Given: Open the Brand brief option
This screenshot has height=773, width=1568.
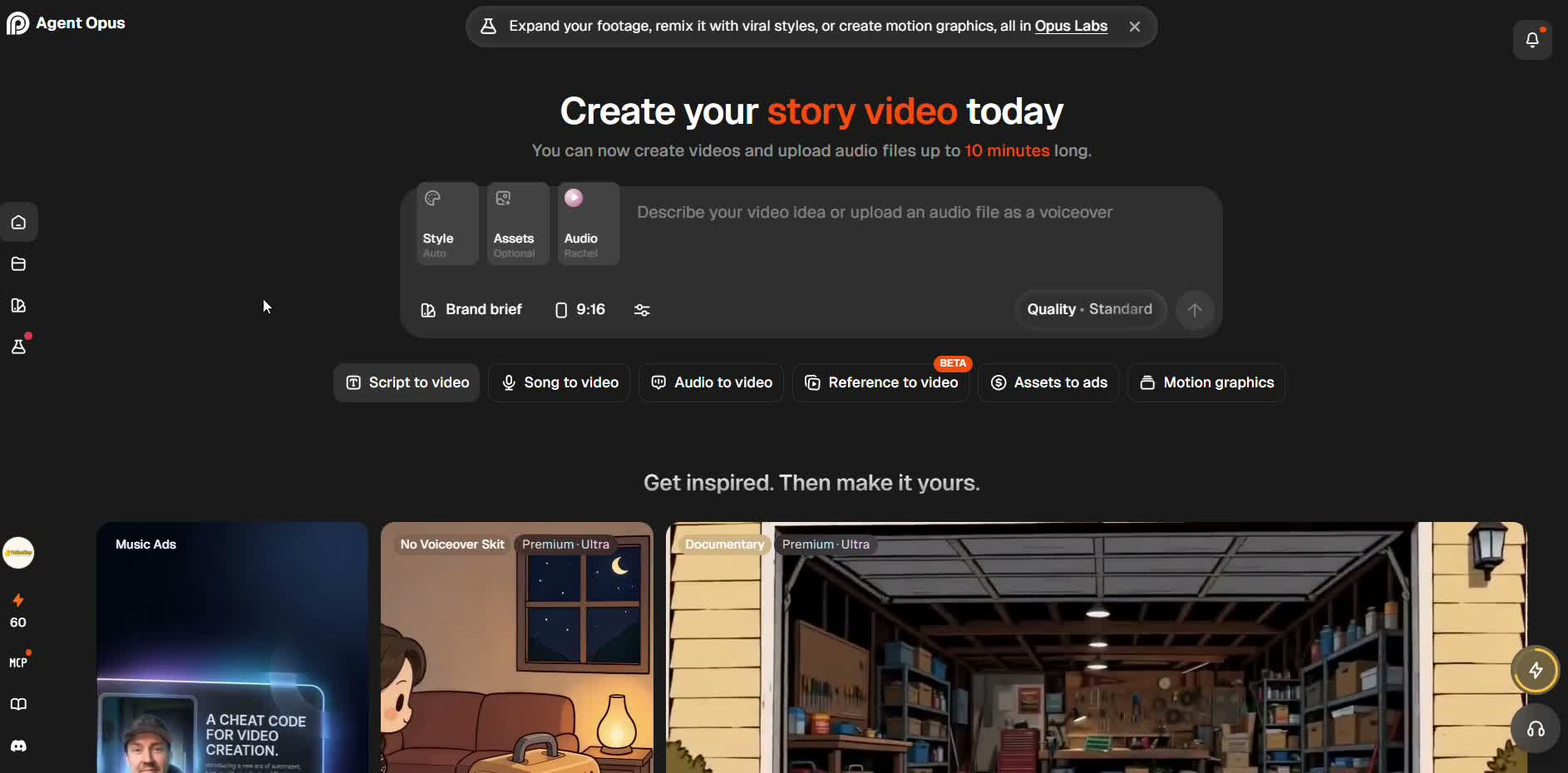Looking at the screenshot, I should [x=471, y=310].
